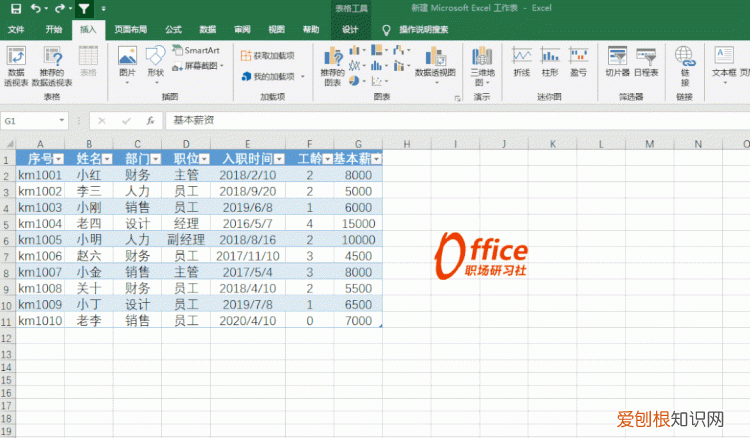The height and width of the screenshot is (438, 750).
Task: Get add-ins (获取加载项)
Action: (x=267, y=55)
